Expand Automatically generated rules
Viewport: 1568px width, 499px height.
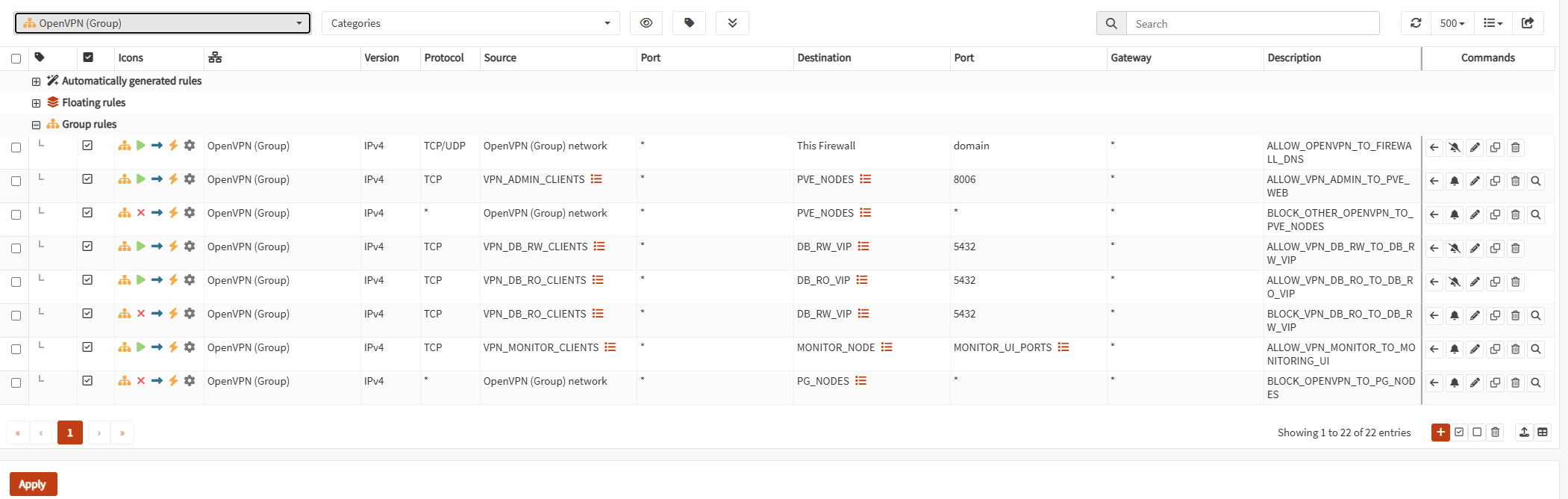coord(36,81)
